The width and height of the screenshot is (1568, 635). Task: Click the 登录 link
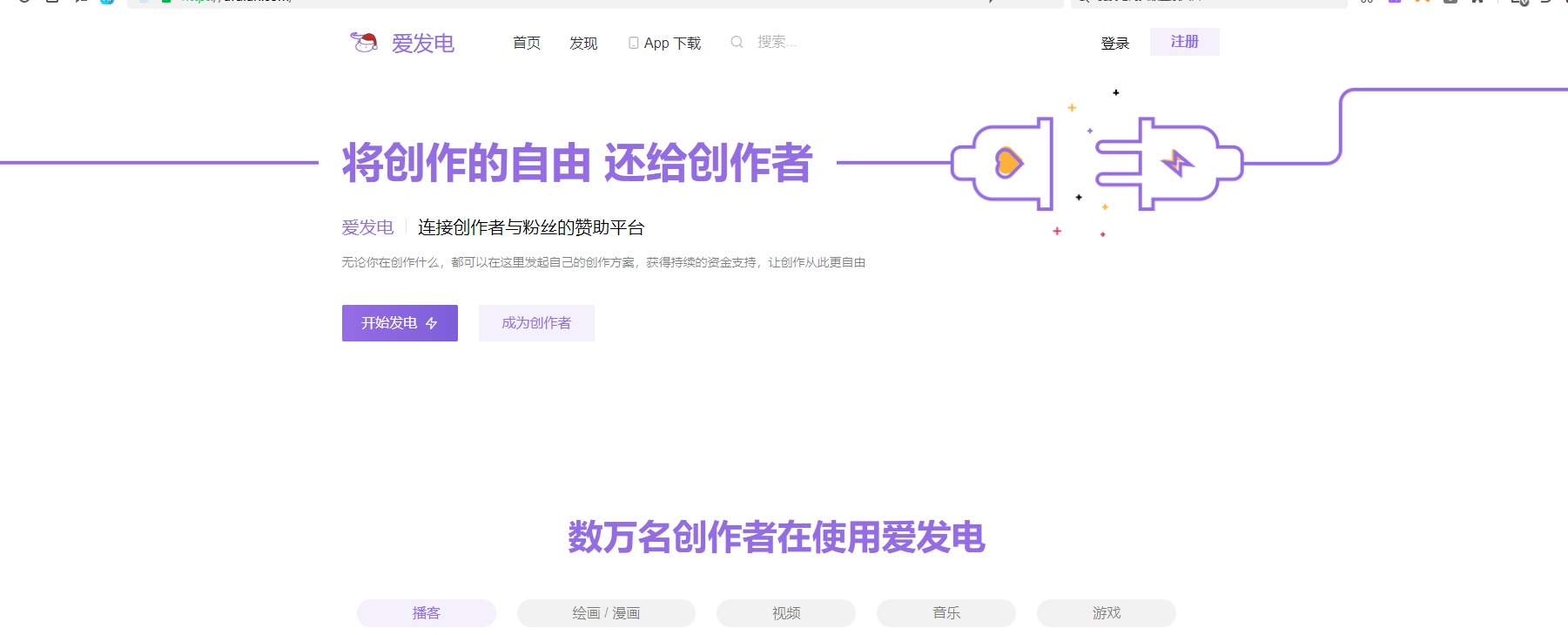coord(1115,43)
